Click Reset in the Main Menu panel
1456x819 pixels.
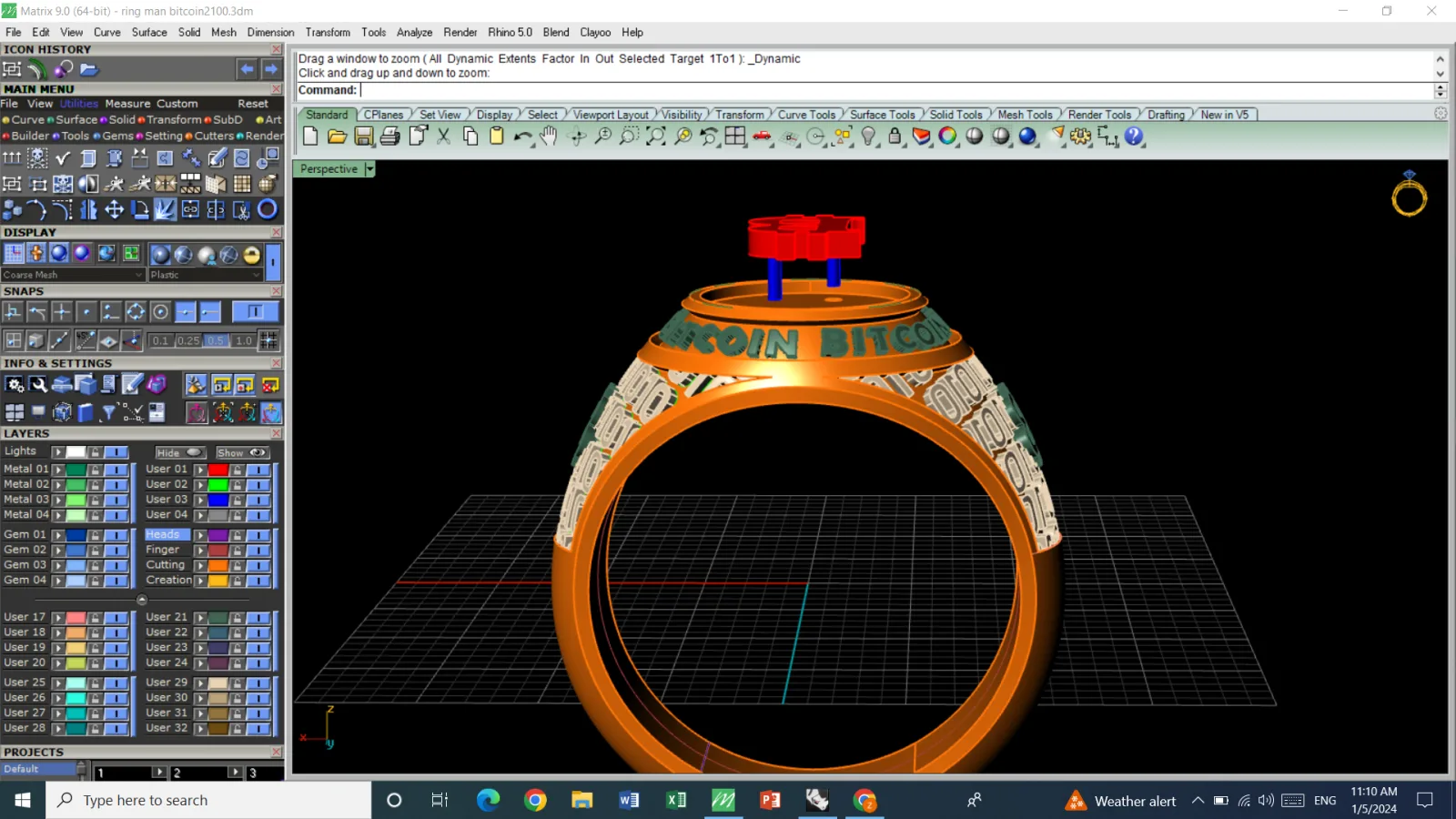[x=253, y=104]
